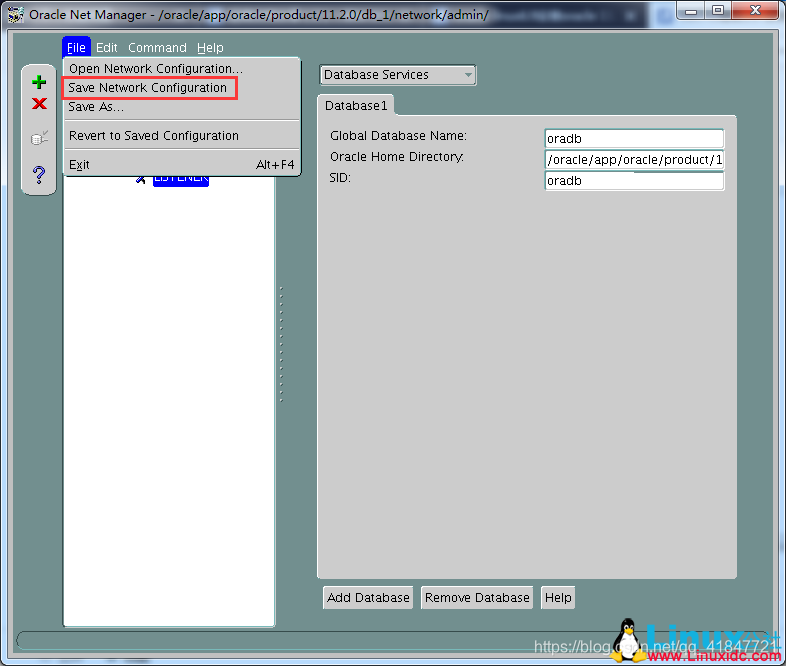Choose Revert to Saved Configuration
Image resolution: width=786 pixels, height=666 pixels.
(x=181, y=135)
